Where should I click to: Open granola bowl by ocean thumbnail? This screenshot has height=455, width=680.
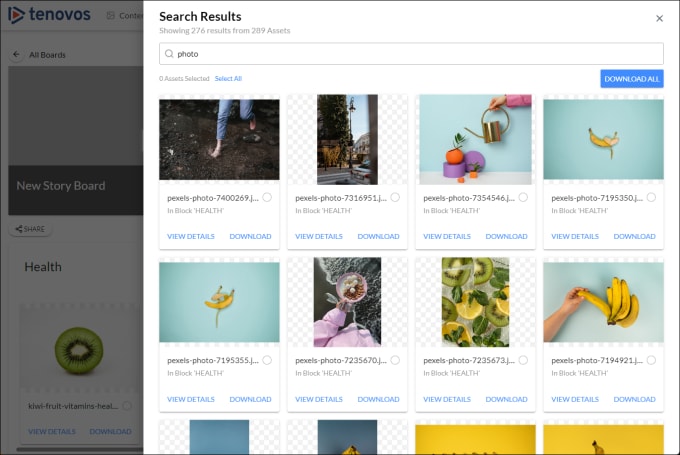(x=347, y=302)
